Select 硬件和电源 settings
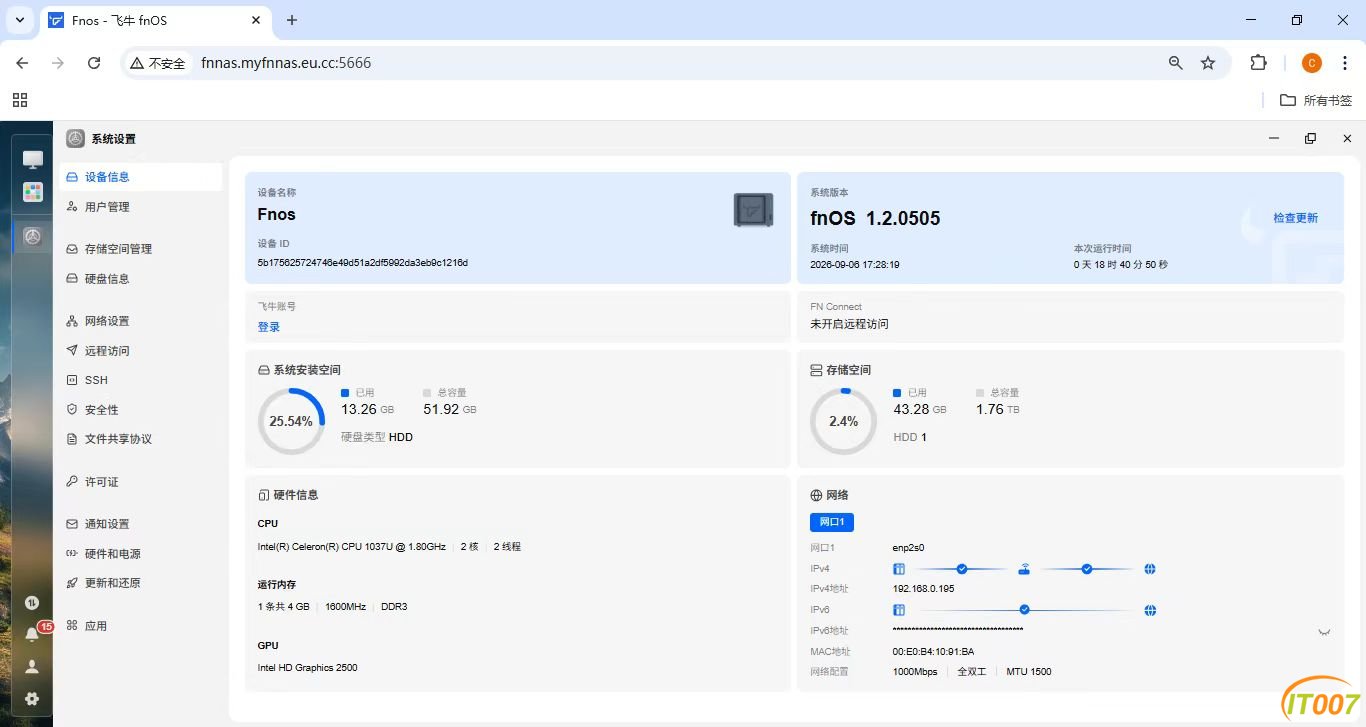 [x=141, y=554]
